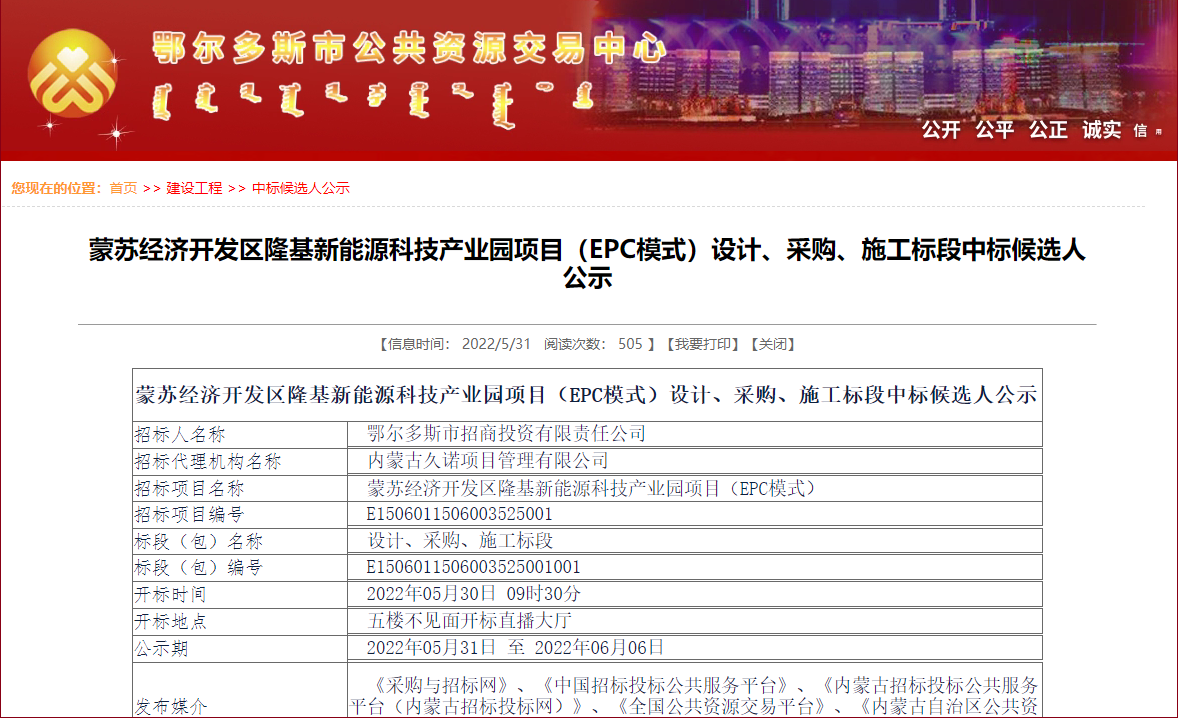The height and width of the screenshot is (718, 1178).
Task: Click the 鄂尔多斯市公共资源交易中心 header title
Action: click(408, 47)
